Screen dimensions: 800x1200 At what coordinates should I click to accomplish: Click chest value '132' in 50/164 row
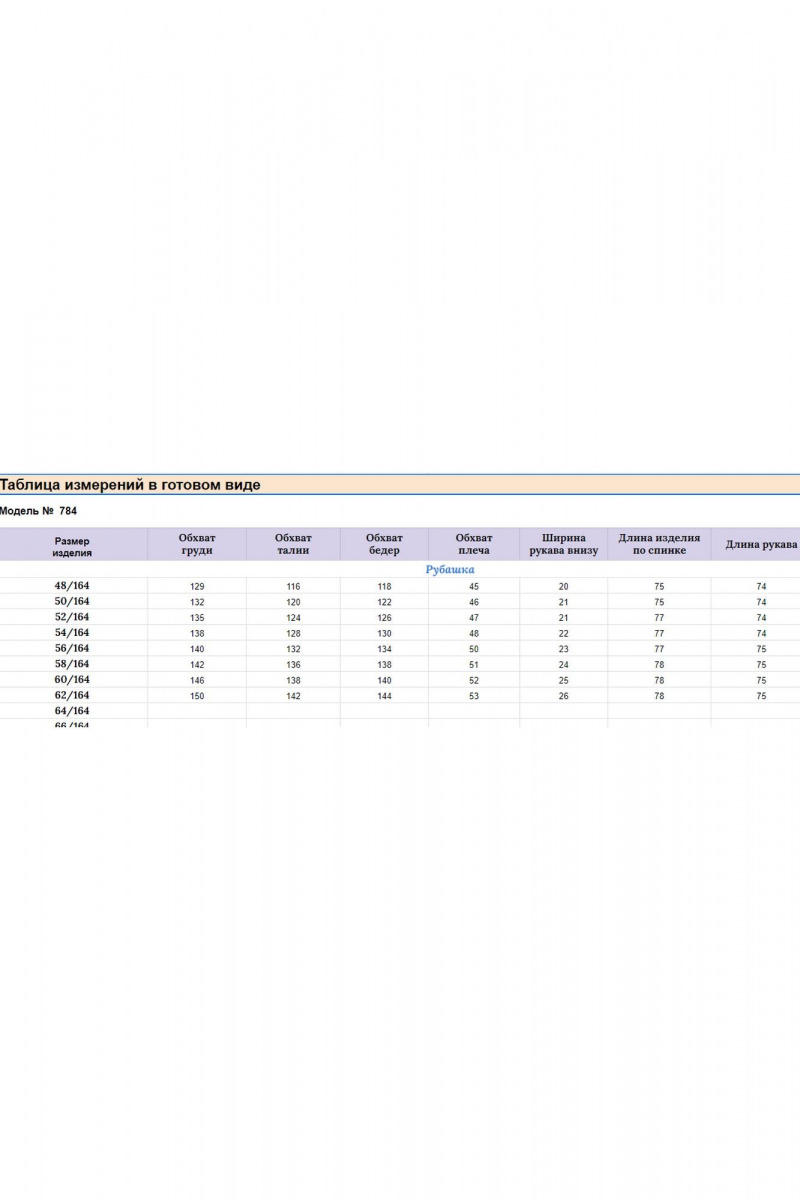pos(197,602)
